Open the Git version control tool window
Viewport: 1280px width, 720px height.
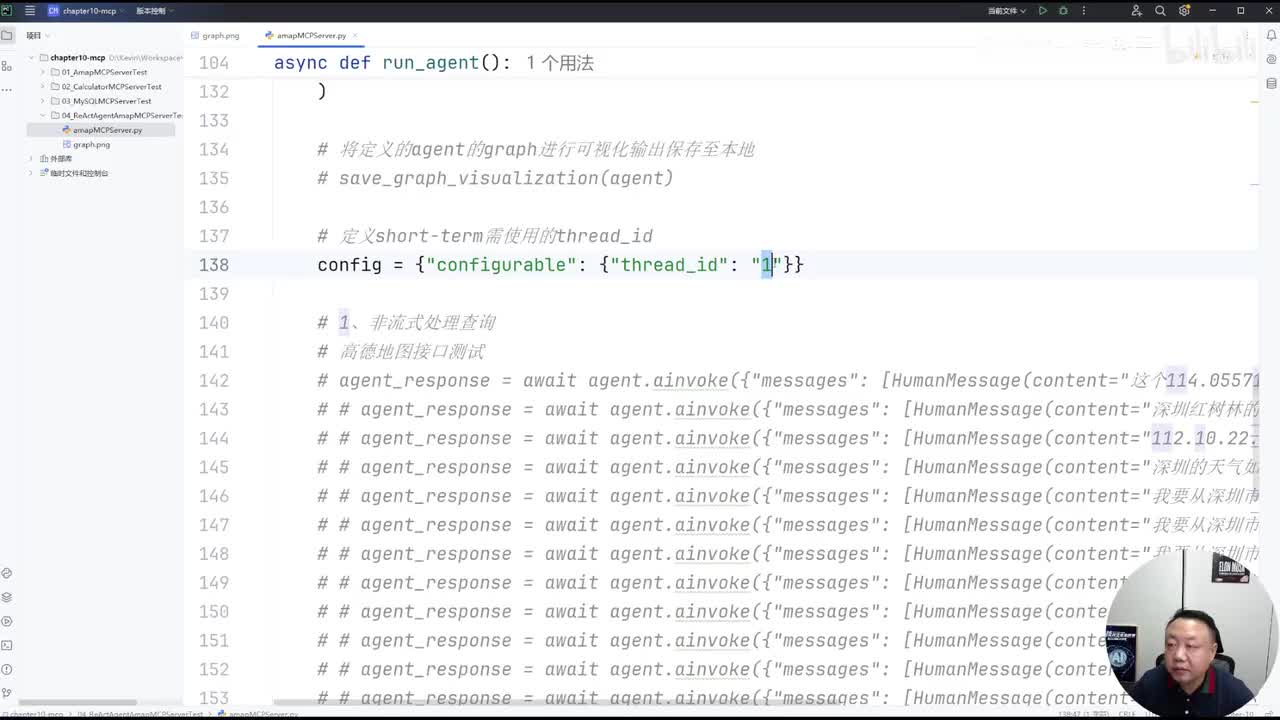coord(7,693)
